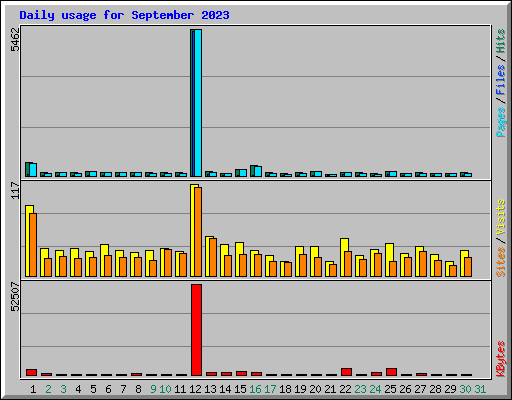
Task: Click the tall red KBytes bar for day 12
Action: (x=196, y=330)
